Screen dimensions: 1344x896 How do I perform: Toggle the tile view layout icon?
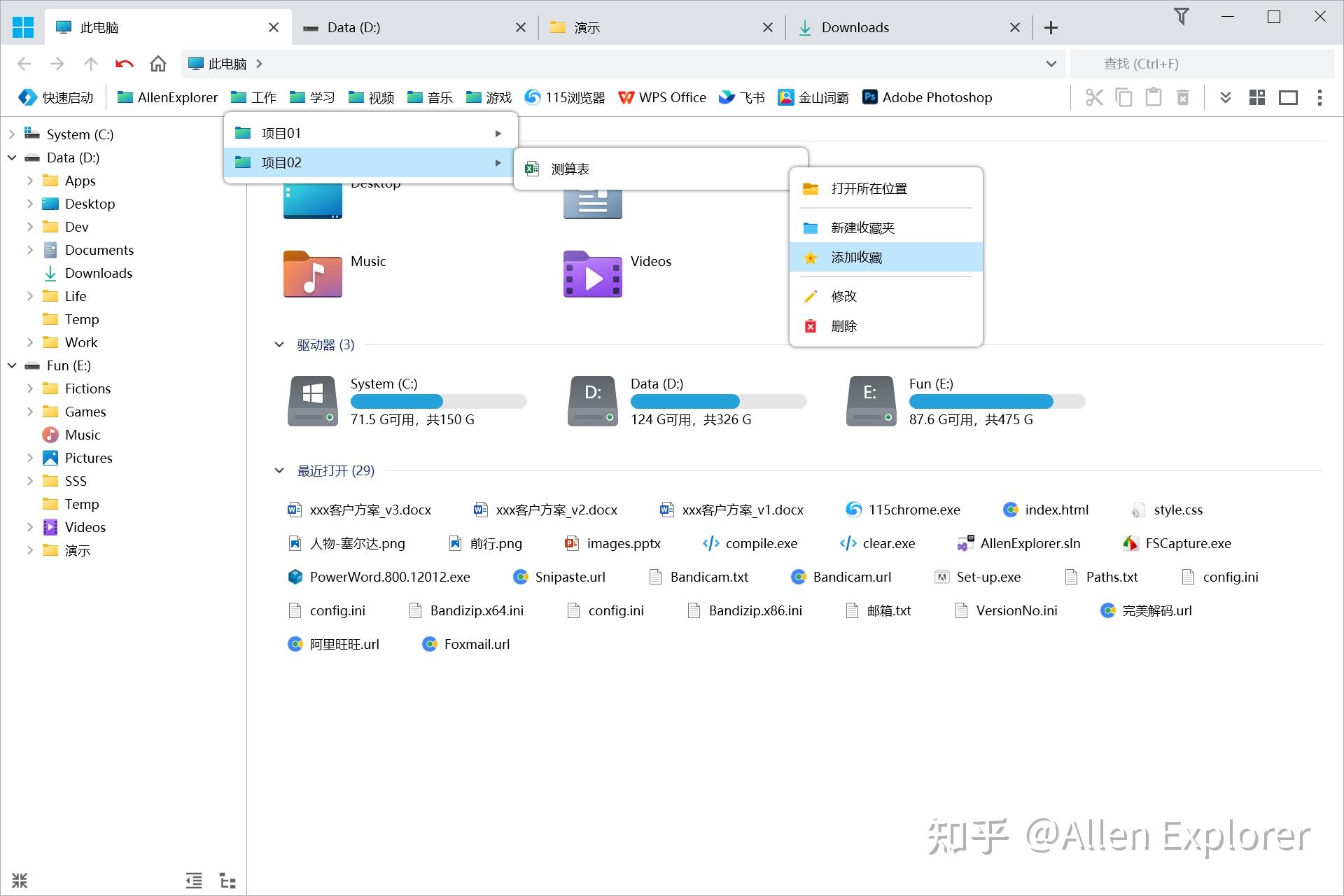point(1256,97)
